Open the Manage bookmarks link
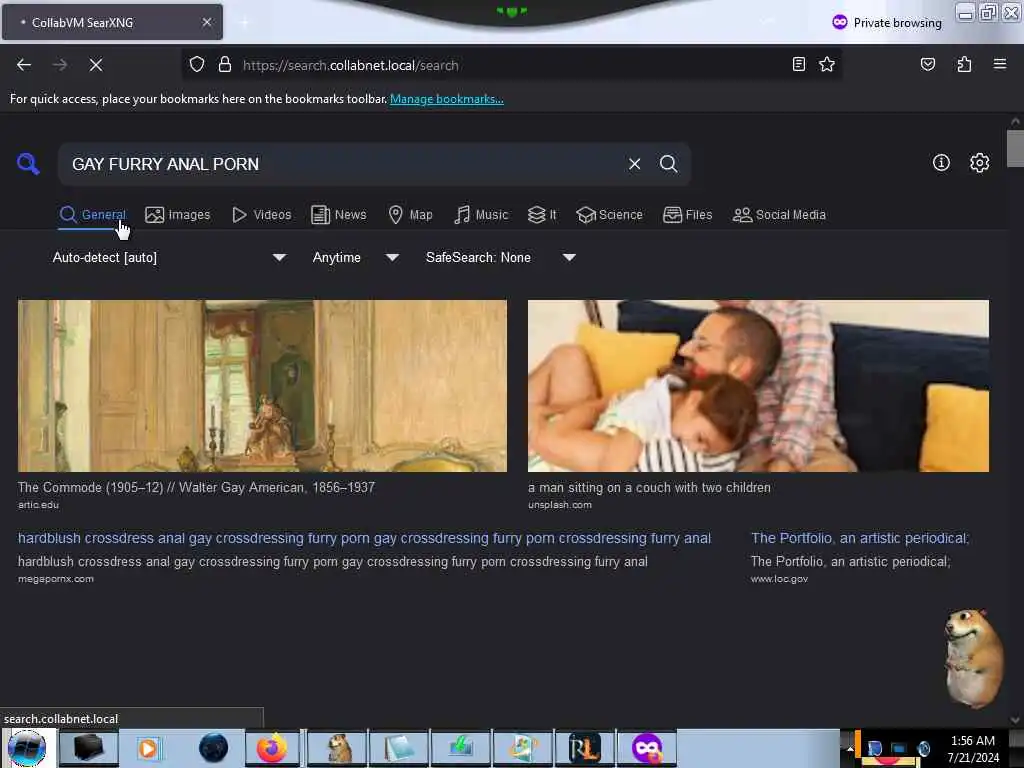The width and height of the screenshot is (1024, 768). pyautogui.click(x=447, y=99)
